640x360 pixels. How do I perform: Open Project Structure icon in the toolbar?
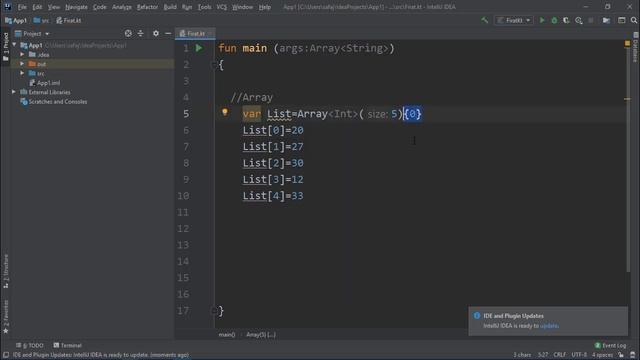tap(606, 20)
